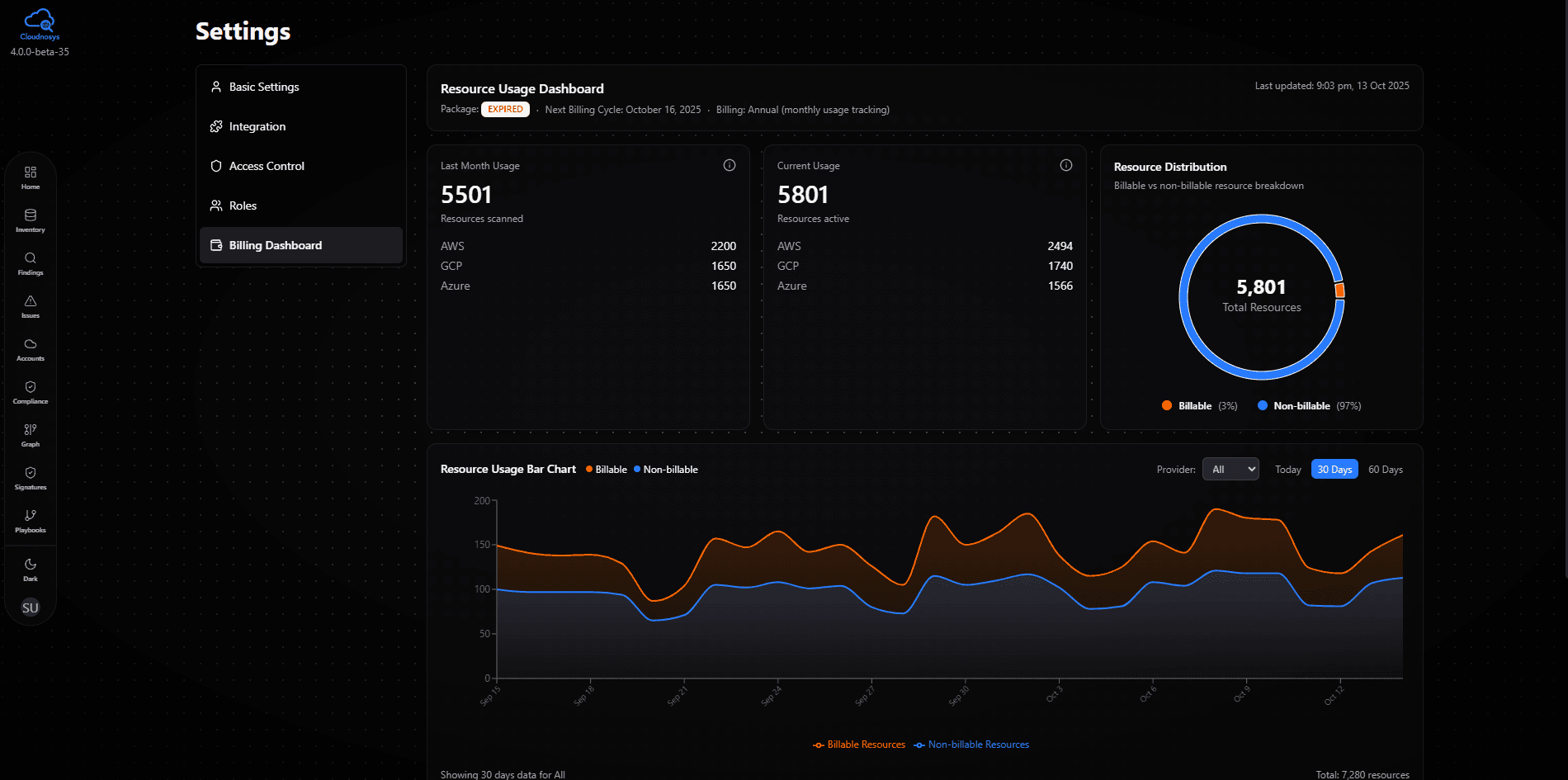The height and width of the screenshot is (780, 1568).
Task: Click blue Non-billable dot in bar chart header
Action: pyautogui.click(x=637, y=469)
